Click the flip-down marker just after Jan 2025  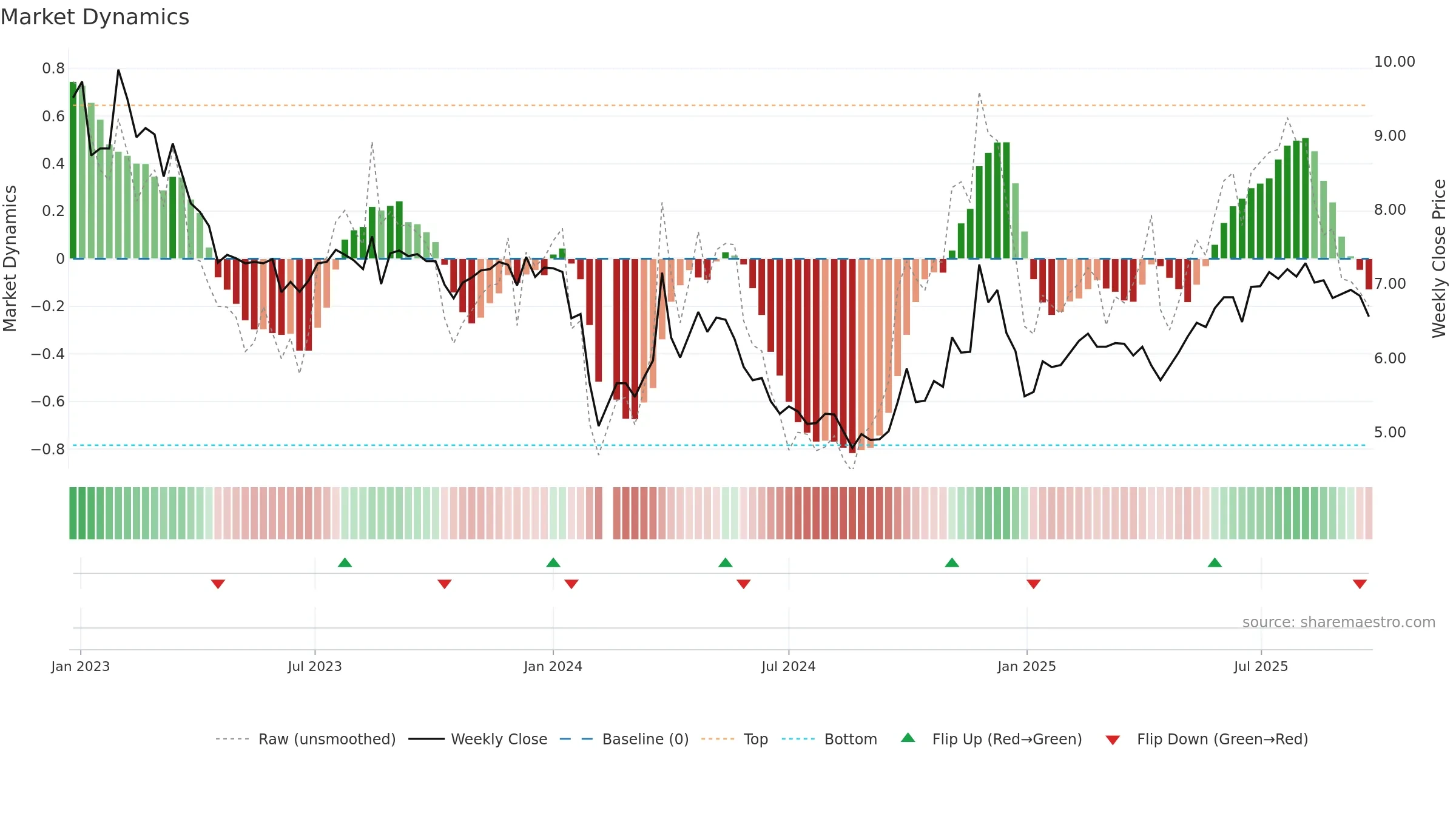click(1034, 584)
